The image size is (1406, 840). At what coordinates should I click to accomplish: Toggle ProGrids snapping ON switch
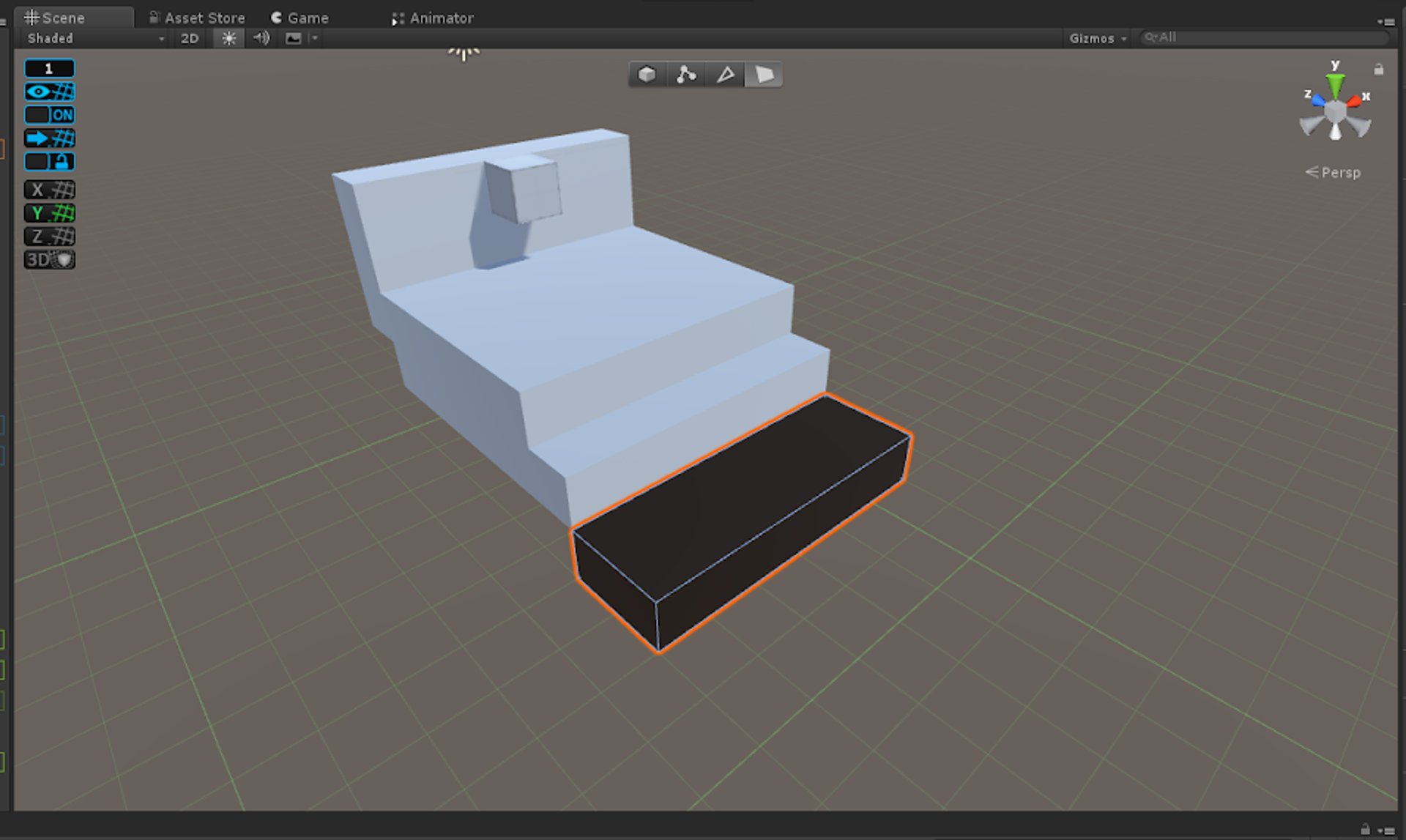(x=50, y=115)
